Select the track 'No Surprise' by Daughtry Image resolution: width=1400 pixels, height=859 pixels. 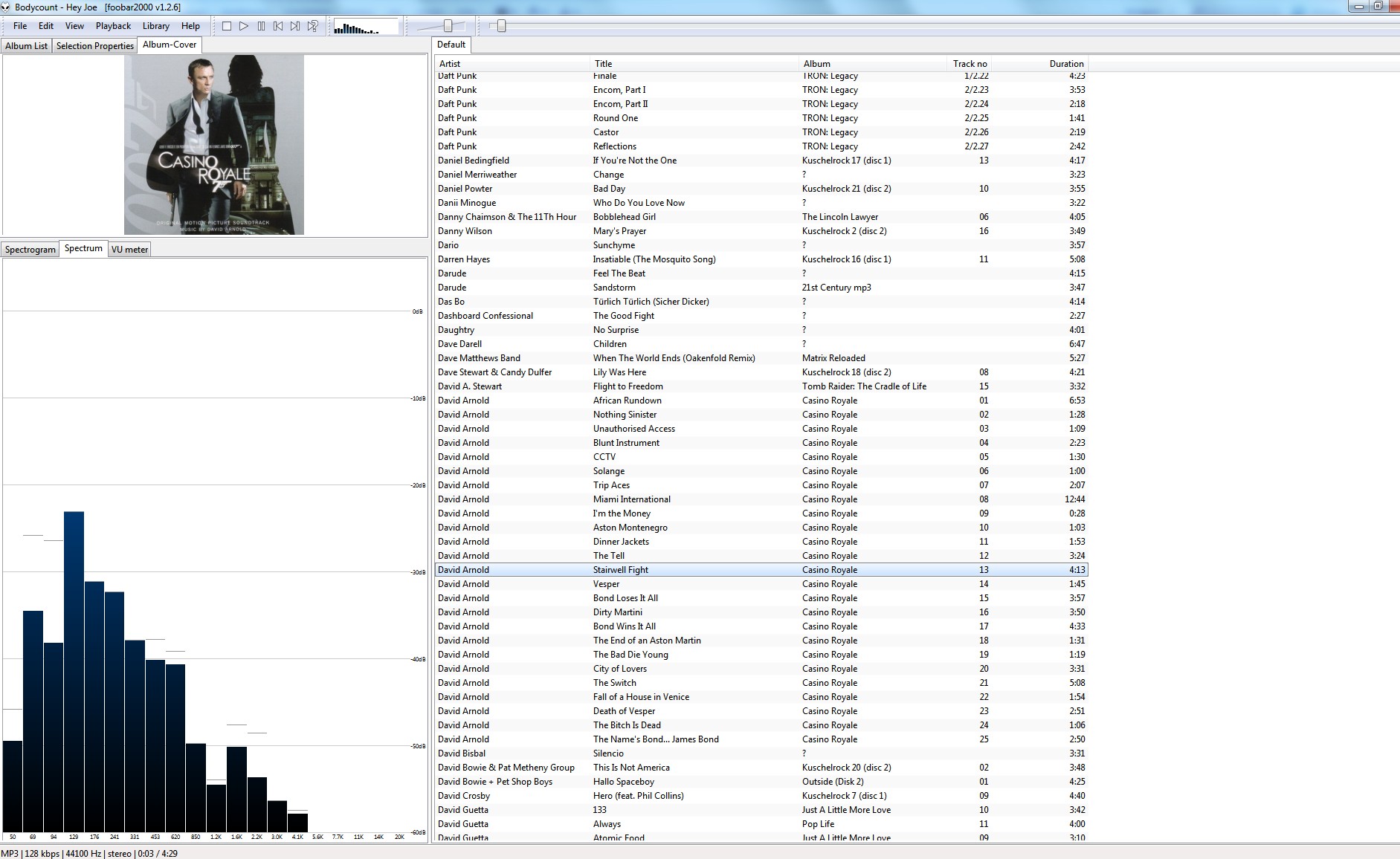[x=761, y=330]
